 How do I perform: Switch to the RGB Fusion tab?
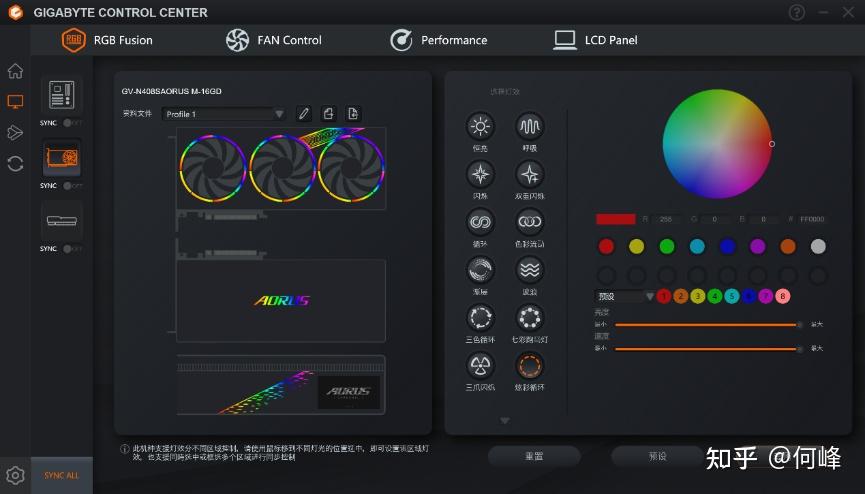tap(107, 40)
